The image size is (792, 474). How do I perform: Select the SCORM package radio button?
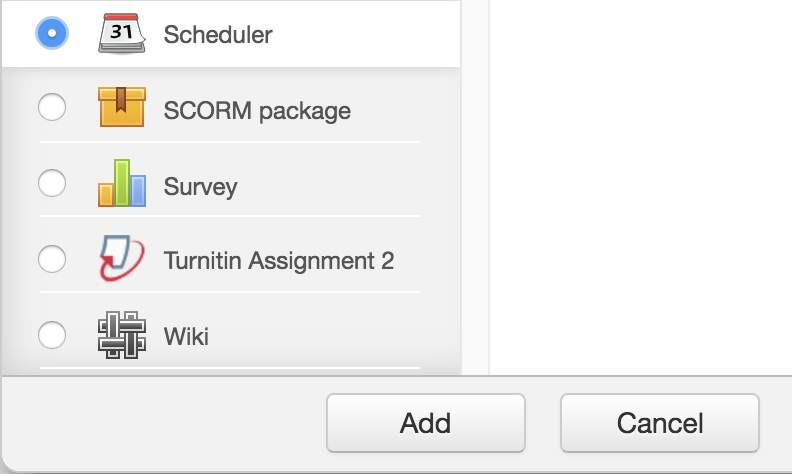point(52,107)
